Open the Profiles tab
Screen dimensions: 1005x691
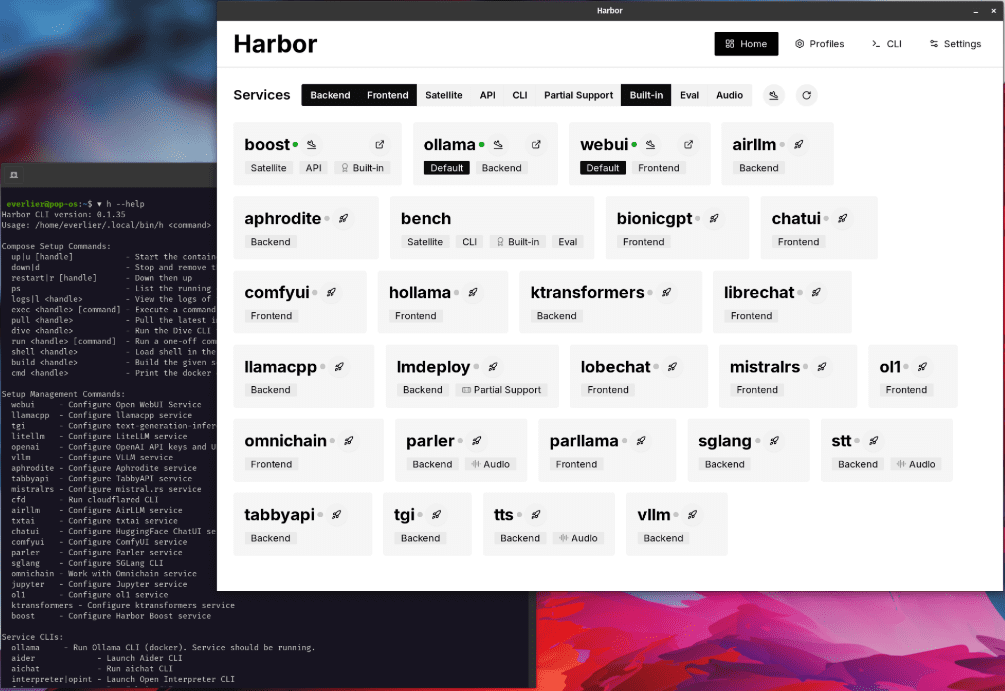819,44
